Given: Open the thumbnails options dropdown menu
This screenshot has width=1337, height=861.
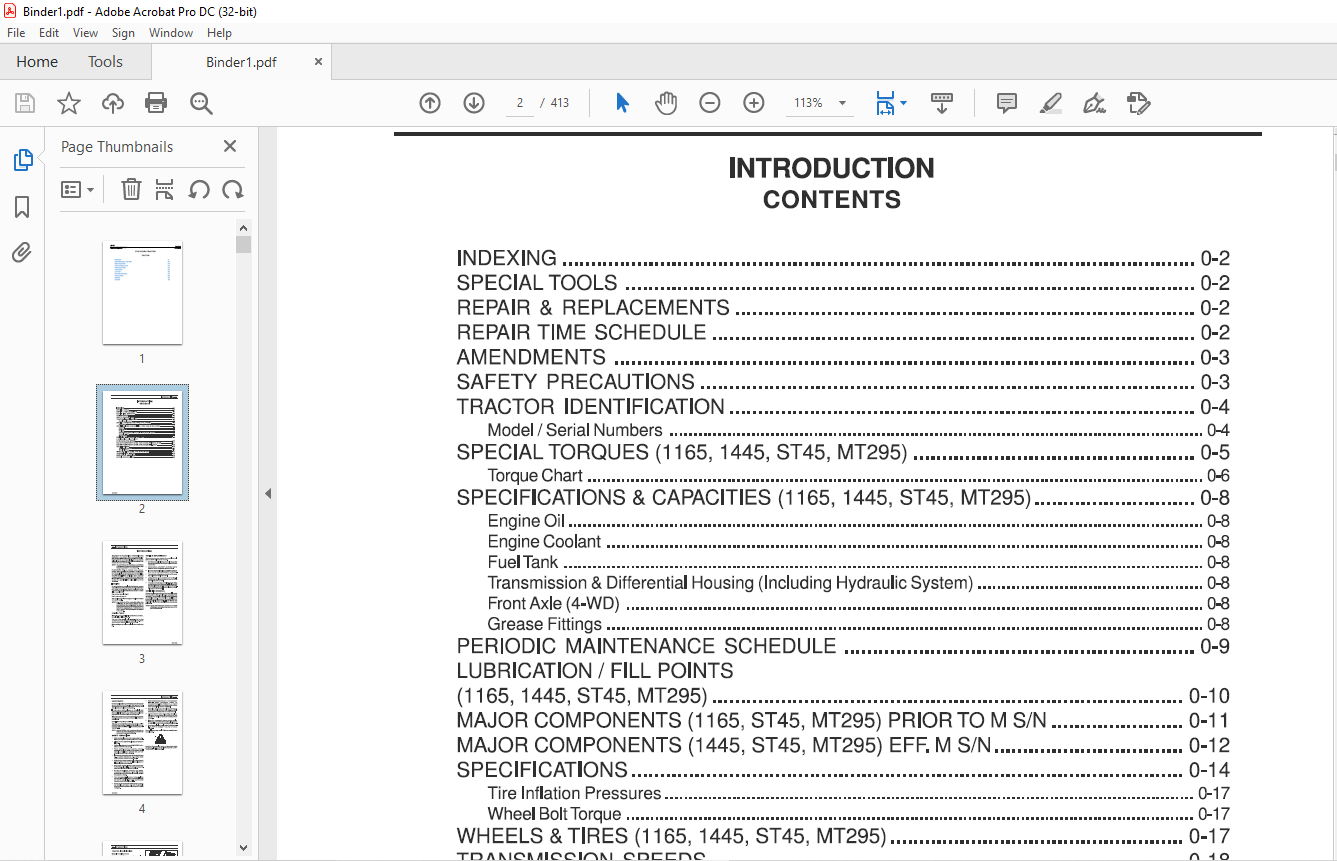Looking at the screenshot, I should point(78,189).
